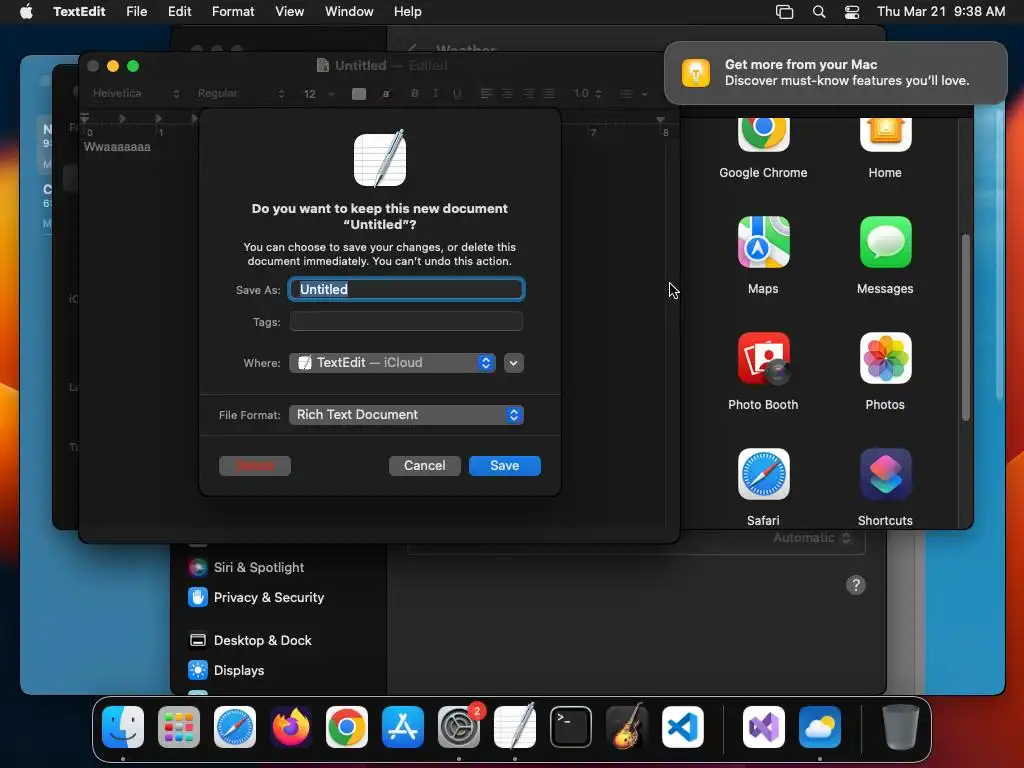1024x768 pixels.
Task: Click the Stage Manager icon in menu bar
Action: pos(784,12)
